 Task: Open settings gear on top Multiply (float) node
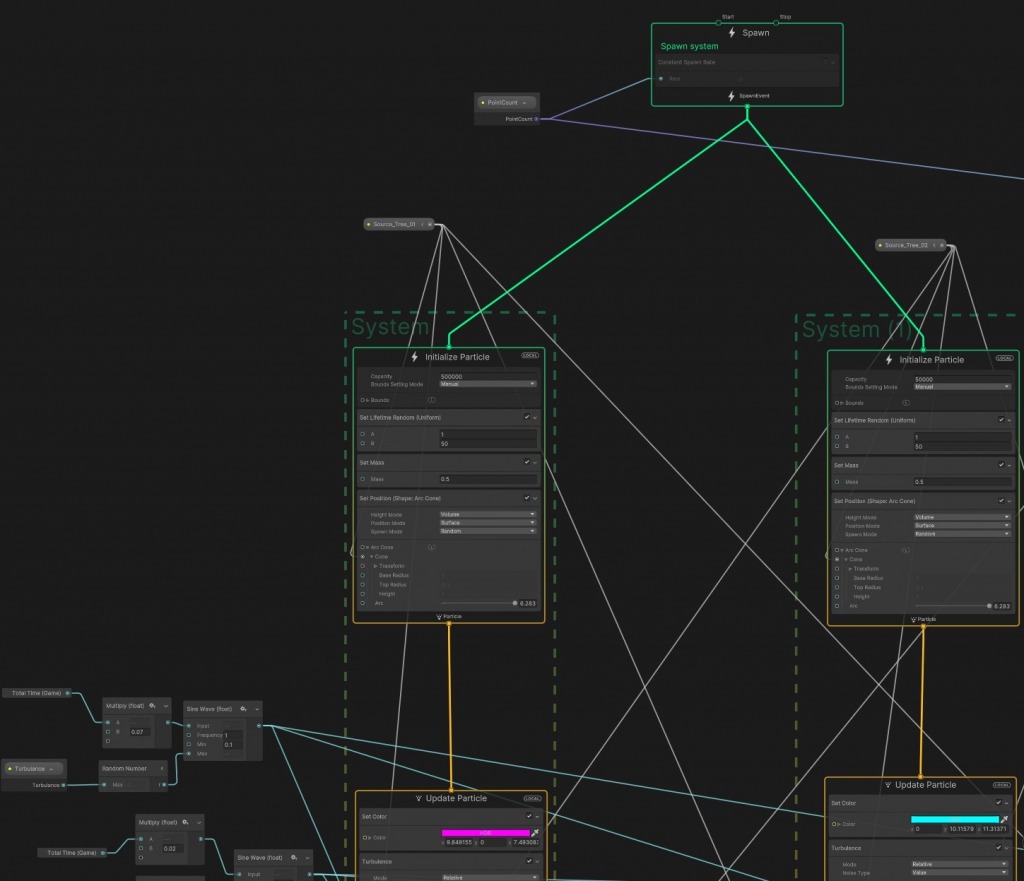point(152,706)
